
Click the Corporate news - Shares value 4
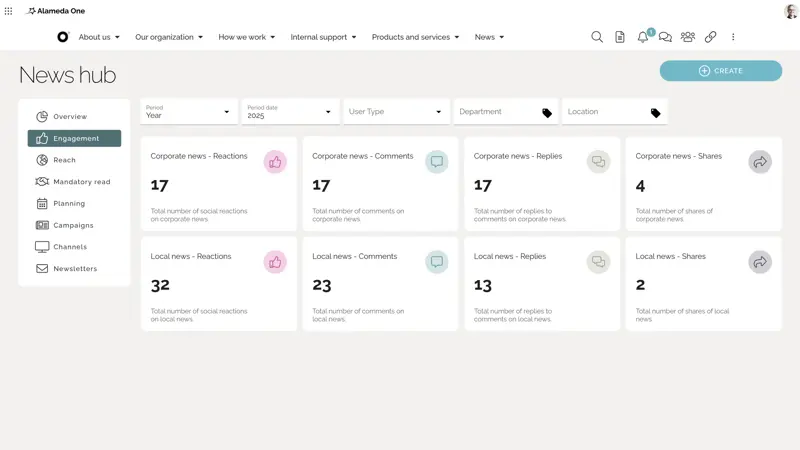640,185
